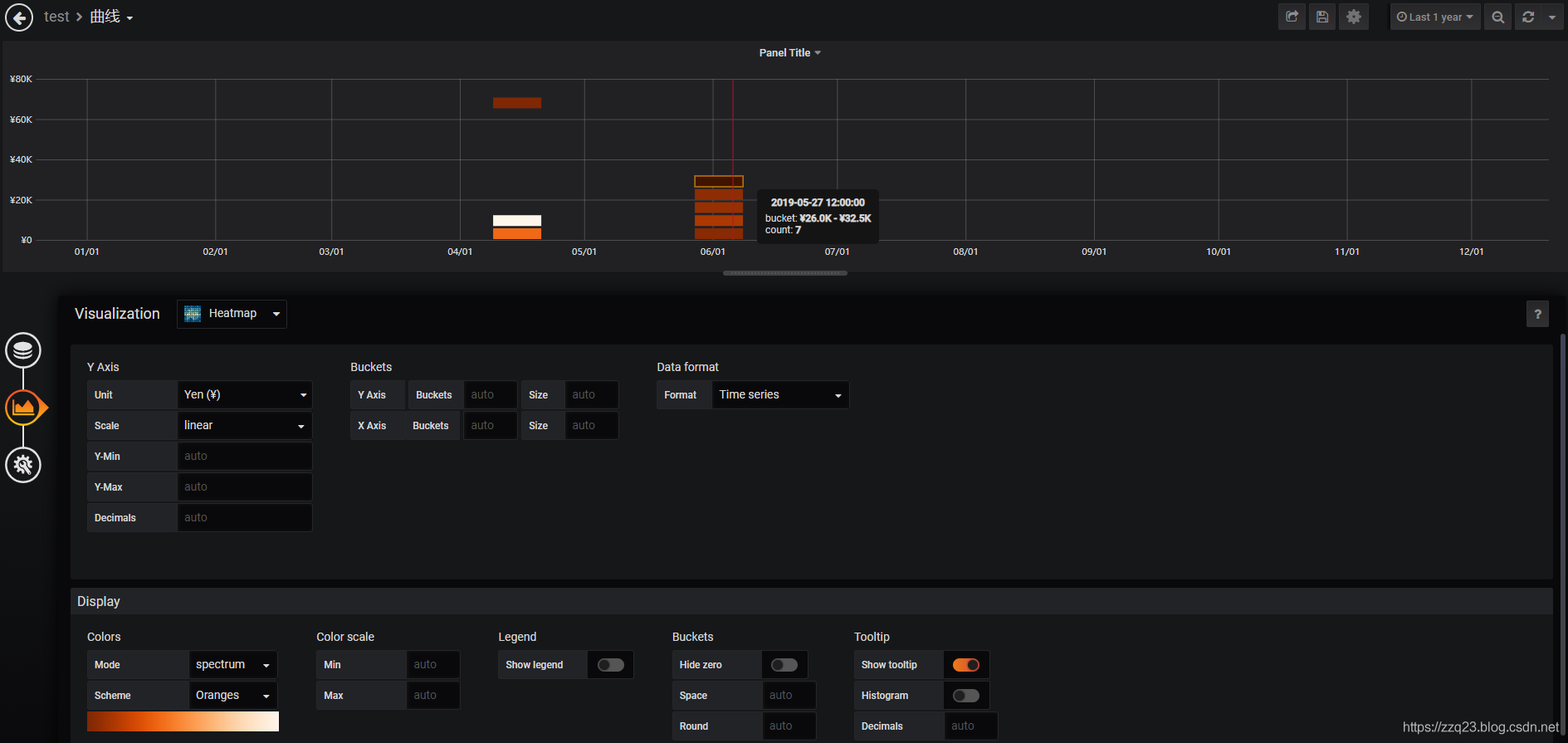Click the white heatmap cell near 04/01
Screen dimensions: 1568x743
coord(517,221)
